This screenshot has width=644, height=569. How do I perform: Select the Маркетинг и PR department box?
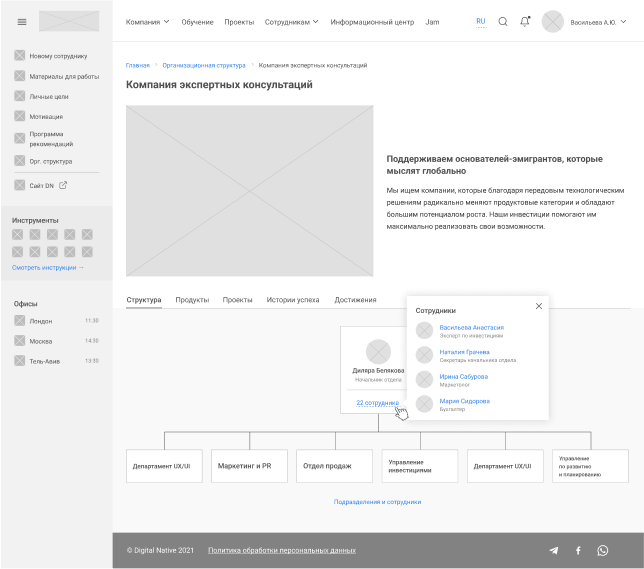pos(249,466)
